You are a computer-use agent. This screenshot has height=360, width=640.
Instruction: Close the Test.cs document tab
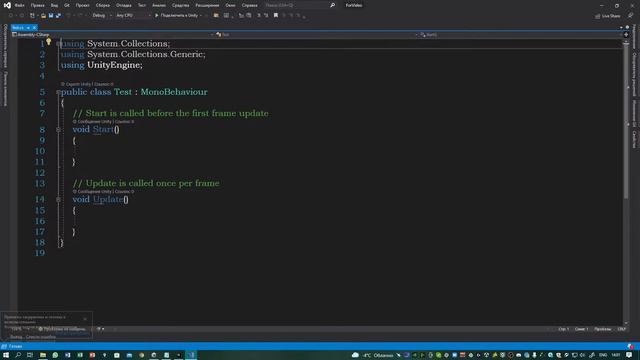(x=34, y=27)
